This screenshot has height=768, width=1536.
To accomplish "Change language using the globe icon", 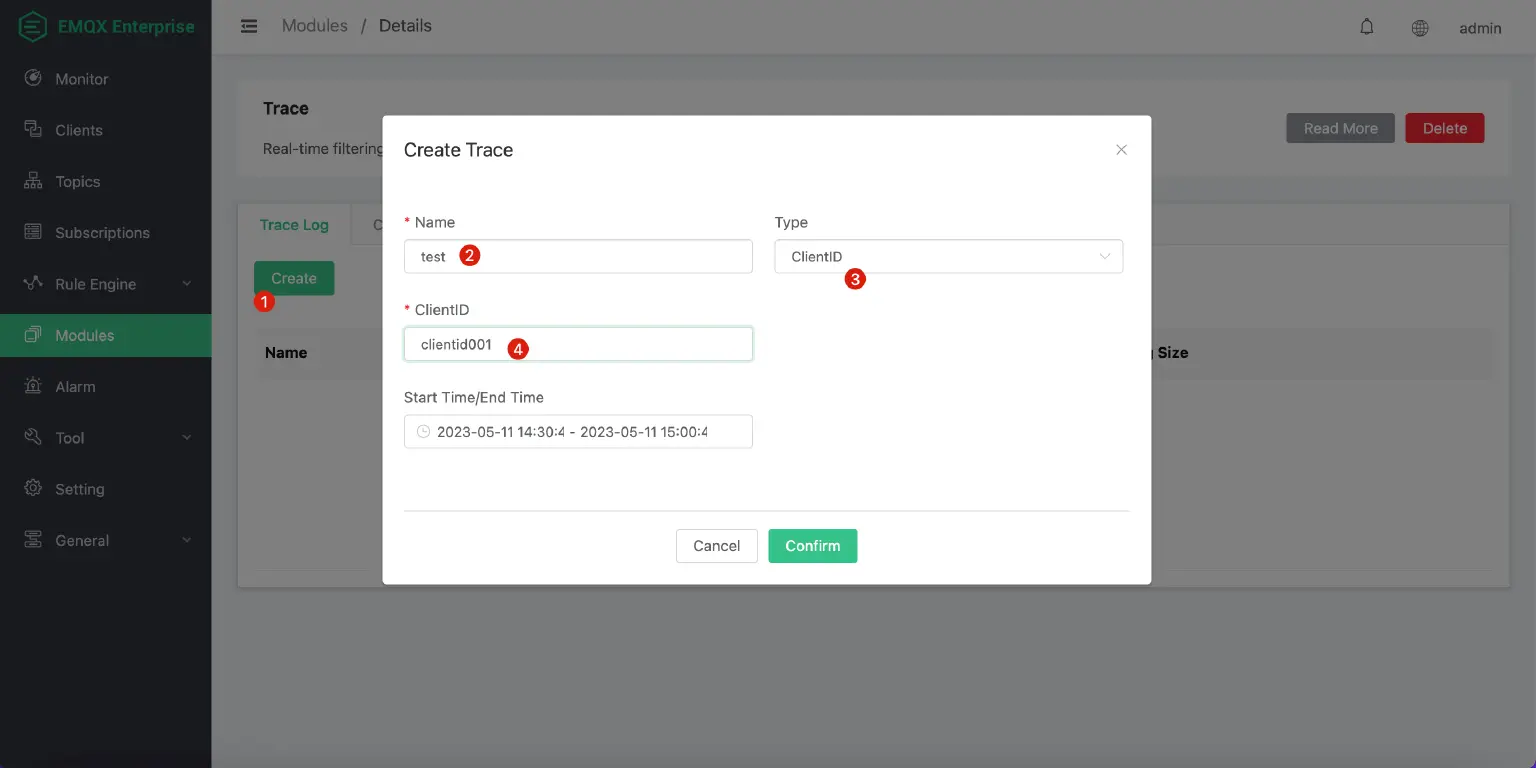I will pos(1419,28).
